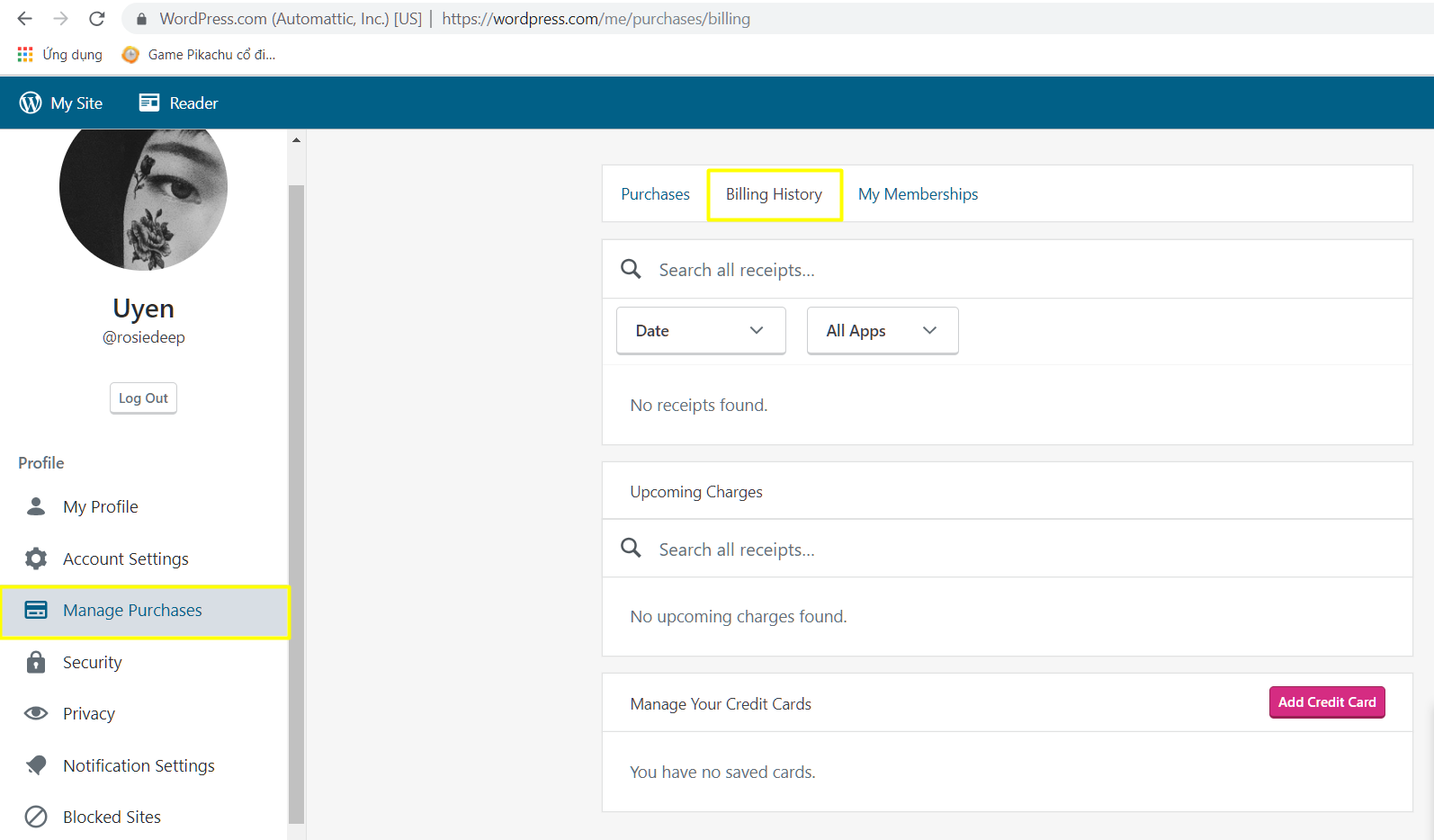Image resolution: width=1434 pixels, height=840 pixels.
Task: Open Account Settings gear icon
Action: pos(36,559)
